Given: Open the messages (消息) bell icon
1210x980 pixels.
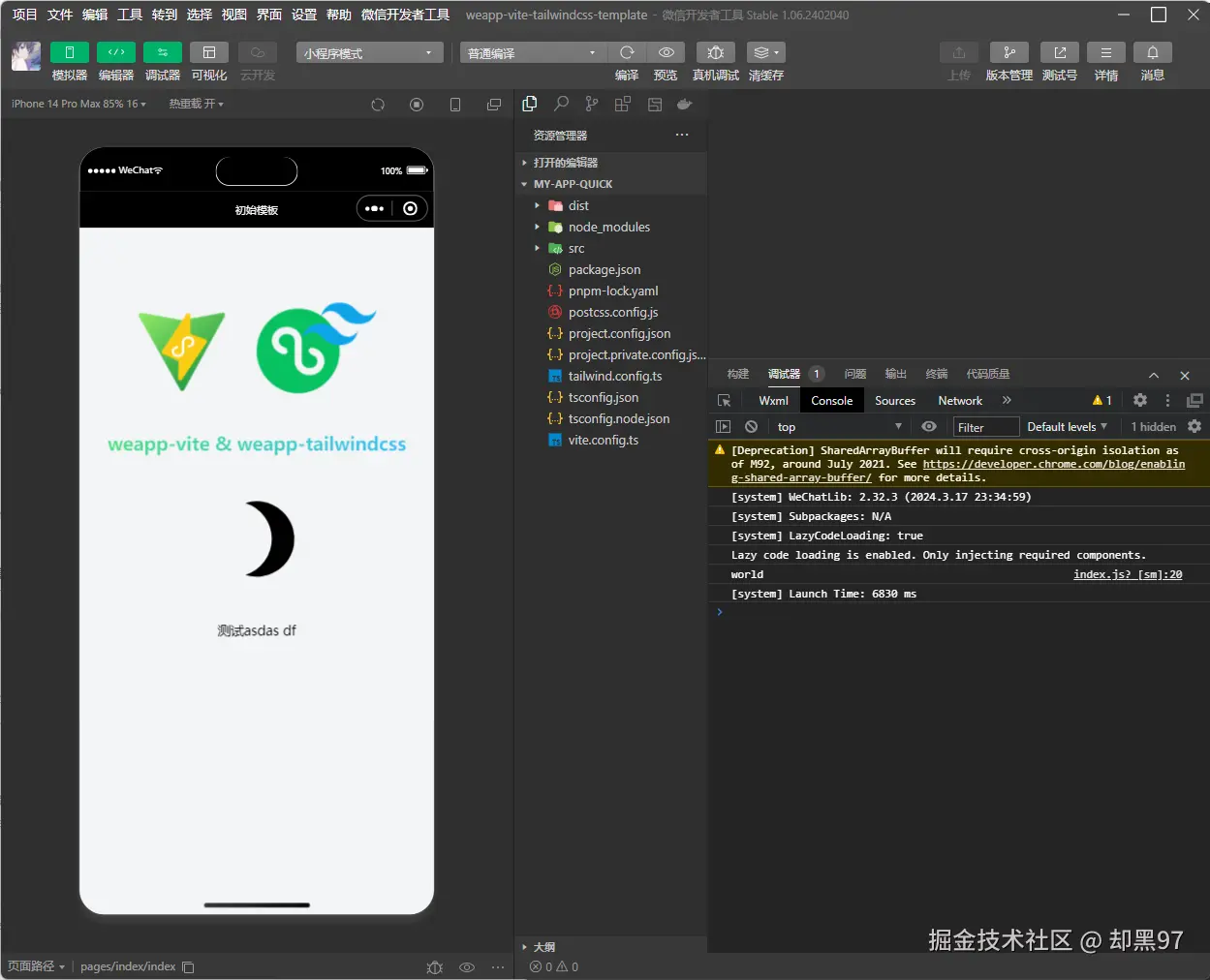Looking at the screenshot, I should (x=1153, y=52).
